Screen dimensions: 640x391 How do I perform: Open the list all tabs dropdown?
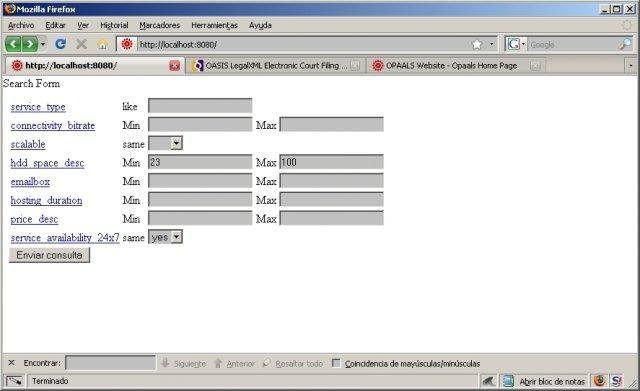pyautogui.click(x=631, y=65)
